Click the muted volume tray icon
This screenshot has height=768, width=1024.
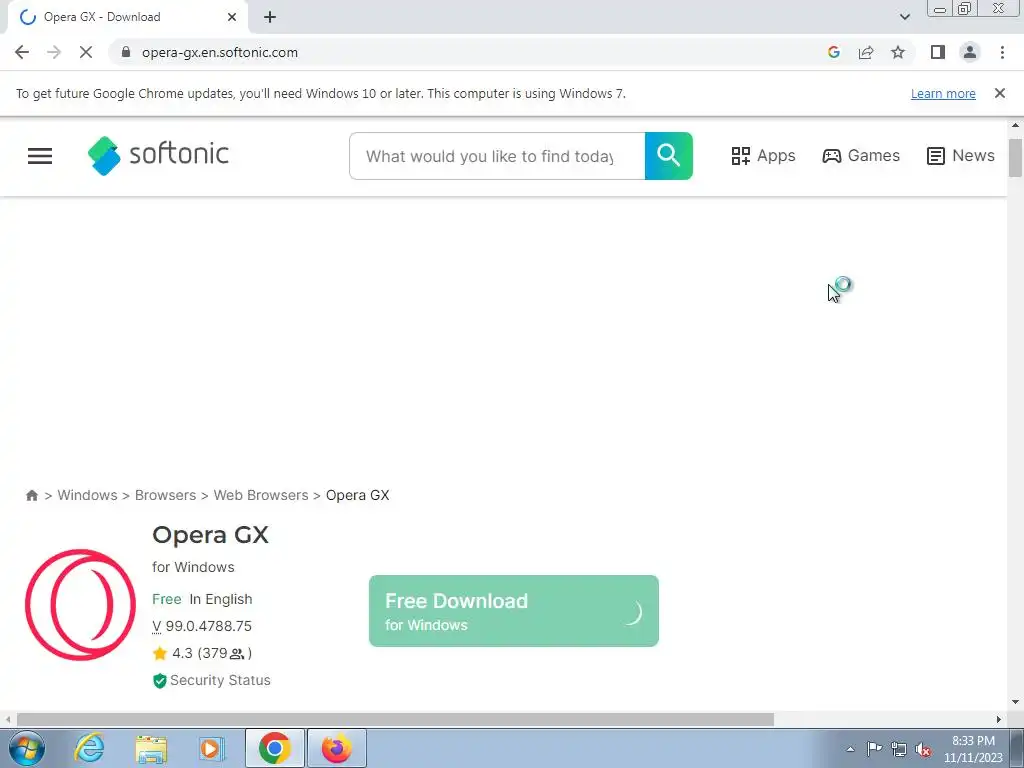coord(923,749)
